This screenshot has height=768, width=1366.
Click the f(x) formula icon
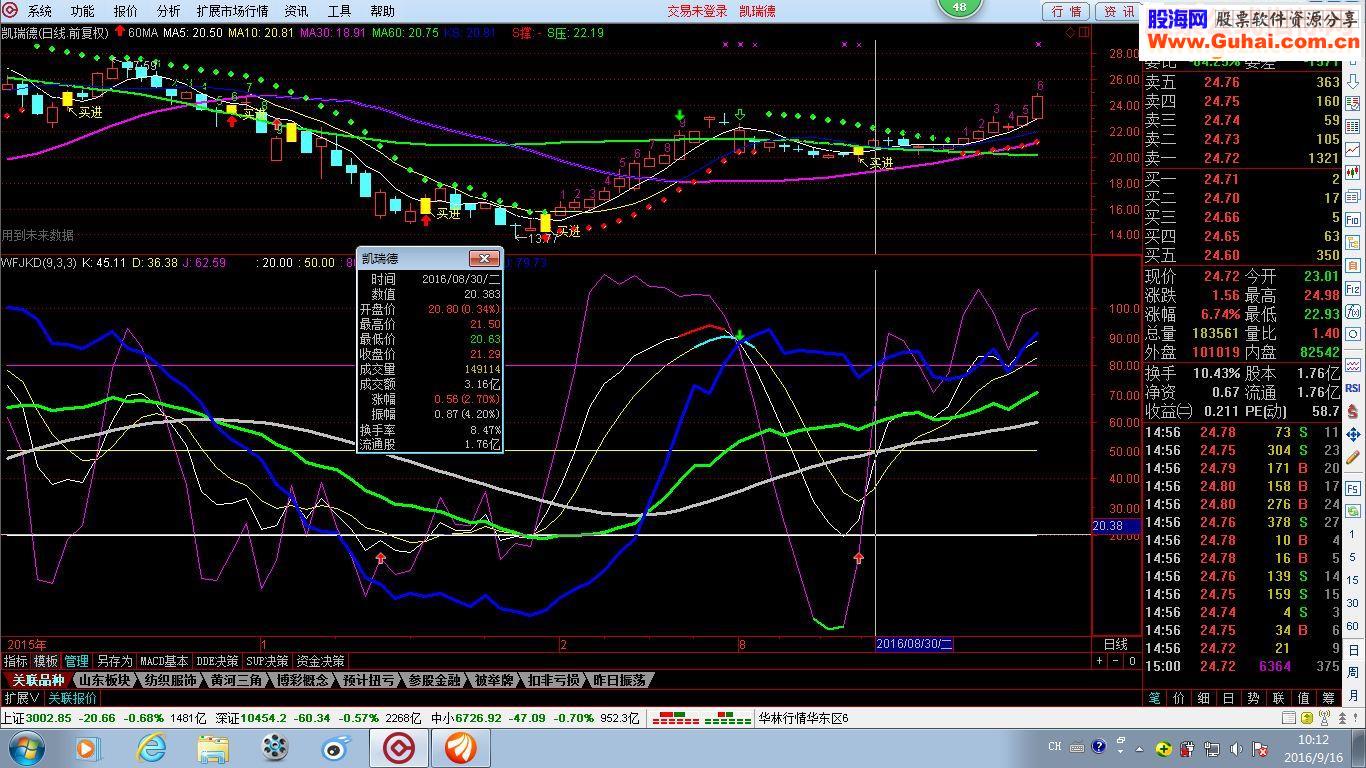[1353, 312]
